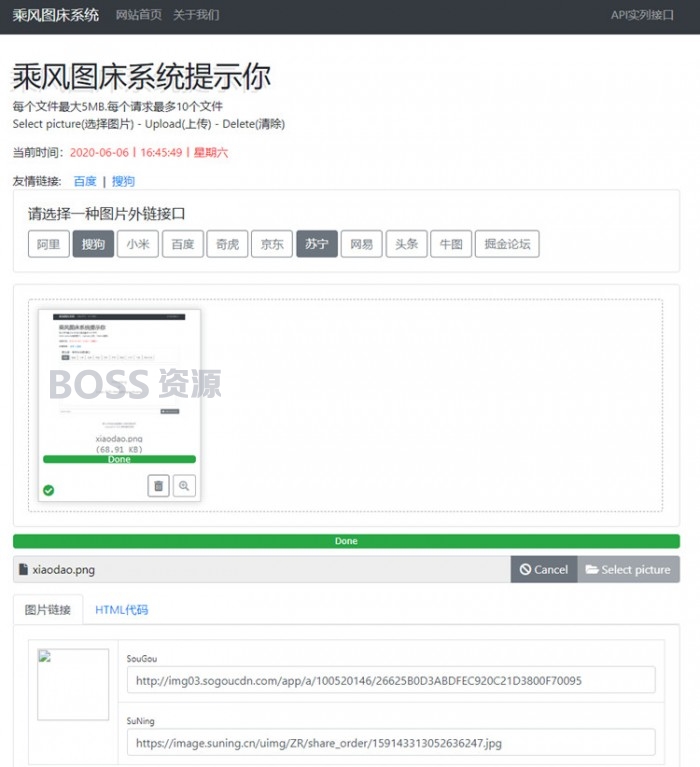
Task: Click the file icon beside xiaodao.png filename
Action: pos(23,569)
